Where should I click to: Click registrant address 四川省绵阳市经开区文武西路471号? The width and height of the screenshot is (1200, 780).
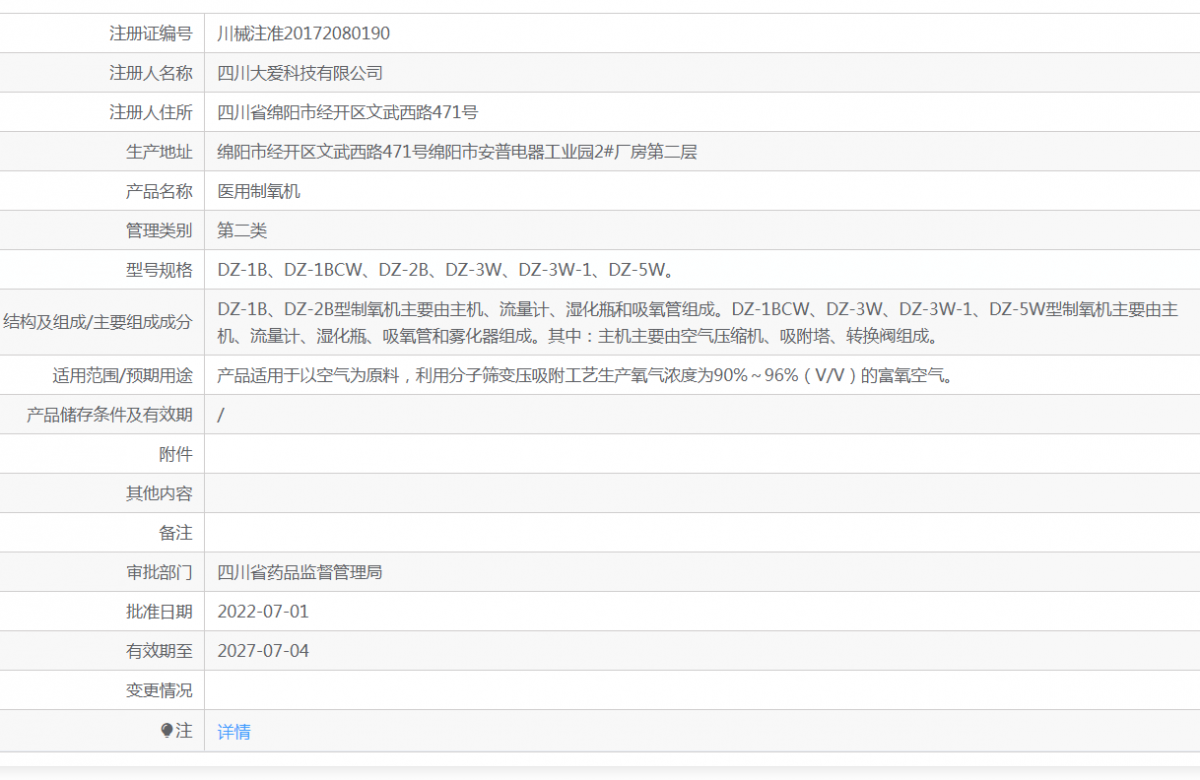pos(347,112)
